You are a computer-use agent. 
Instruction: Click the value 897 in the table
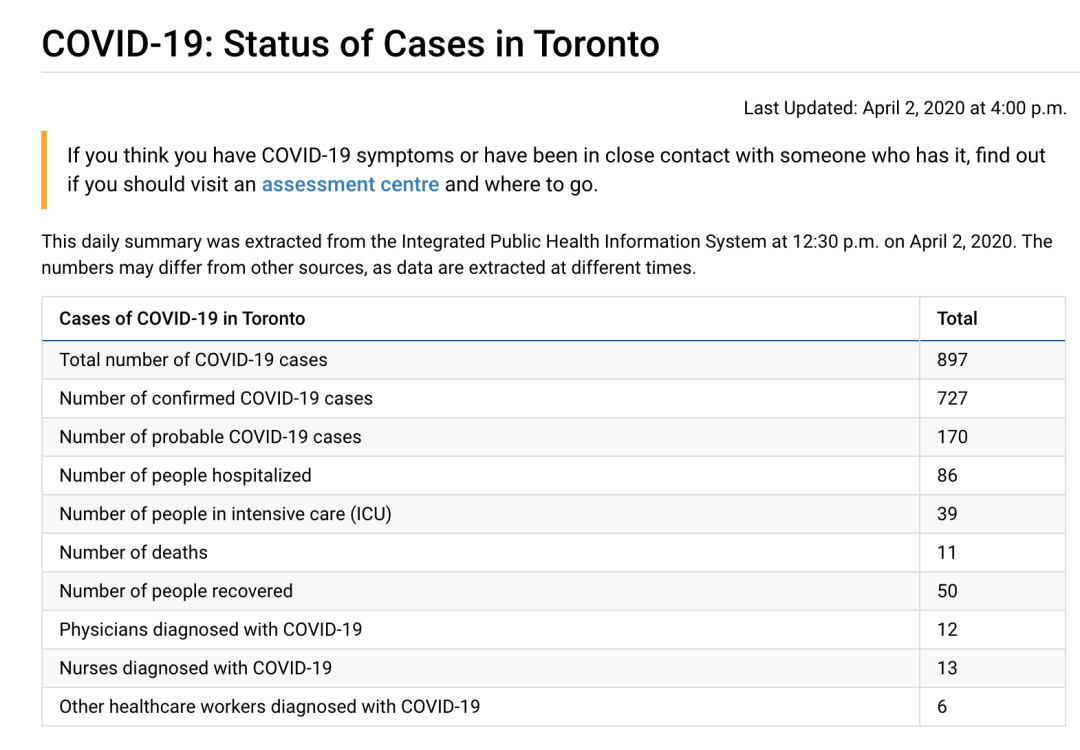[952, 360]
